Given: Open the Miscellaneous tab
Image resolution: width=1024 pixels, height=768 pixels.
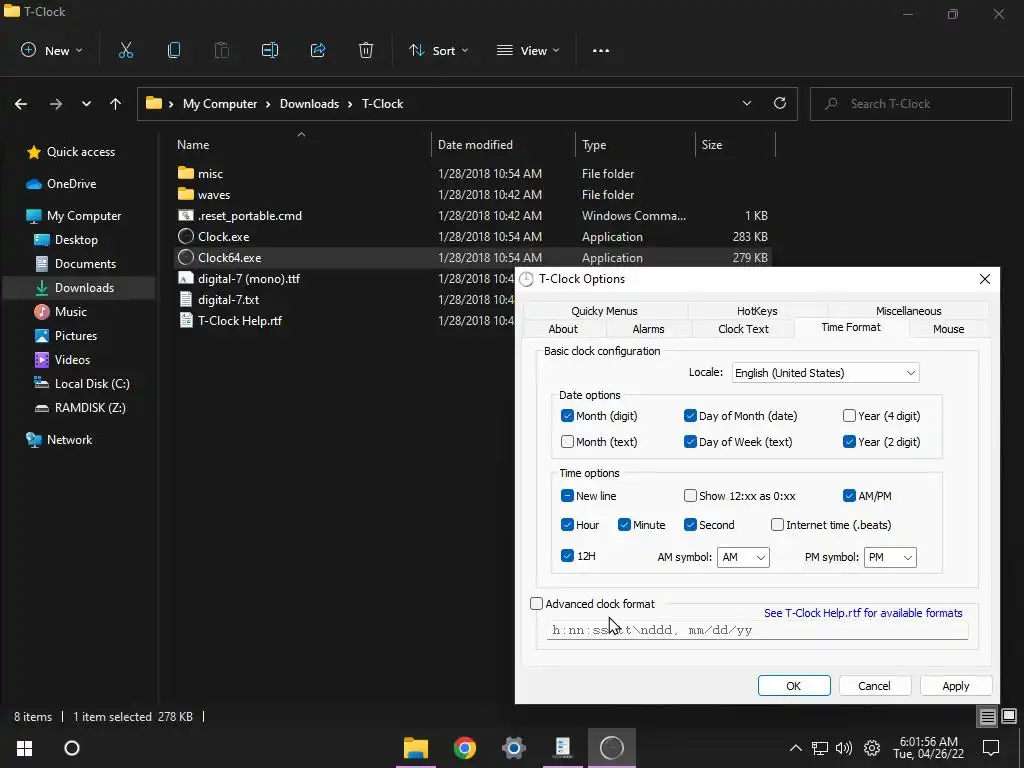Looking at the screenshot, I should tap(908, 311).
